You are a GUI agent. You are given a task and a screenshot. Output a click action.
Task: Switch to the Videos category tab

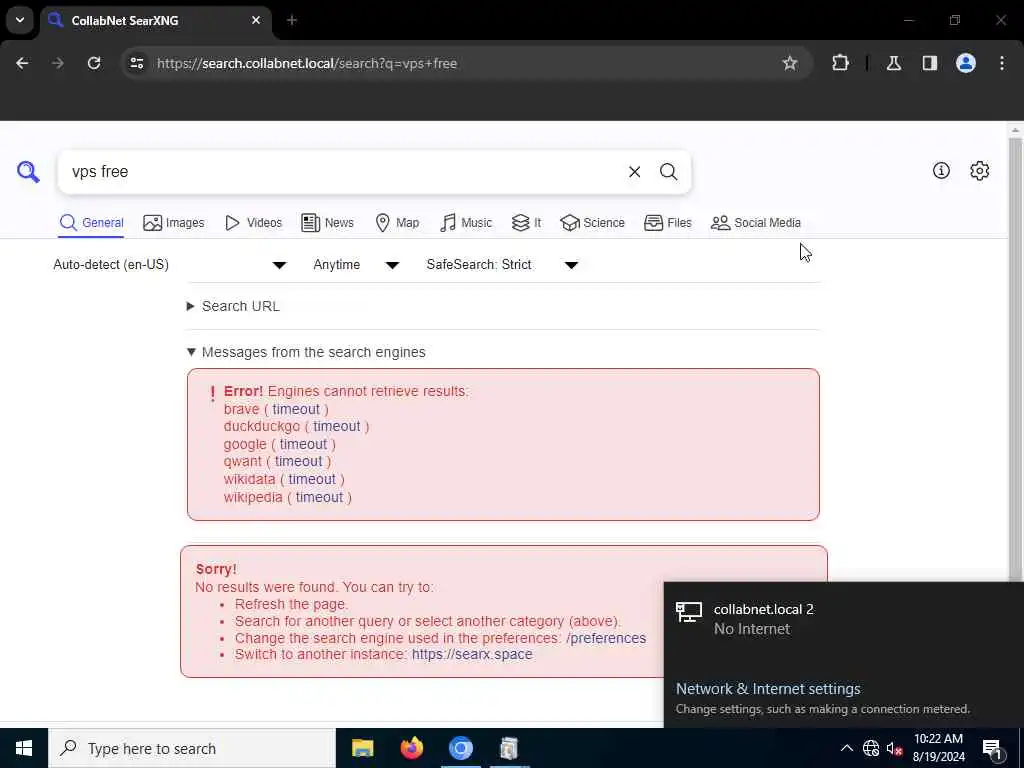point(253,223)
